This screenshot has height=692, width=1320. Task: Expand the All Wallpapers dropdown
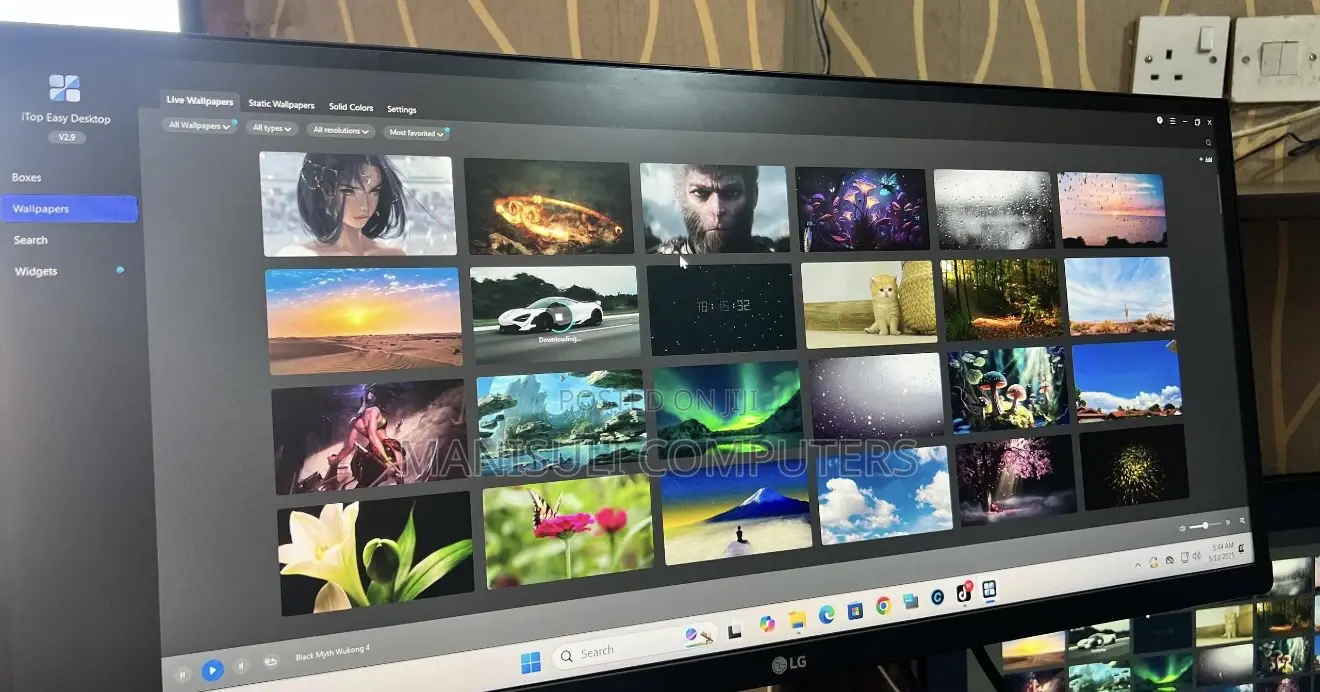199,126
